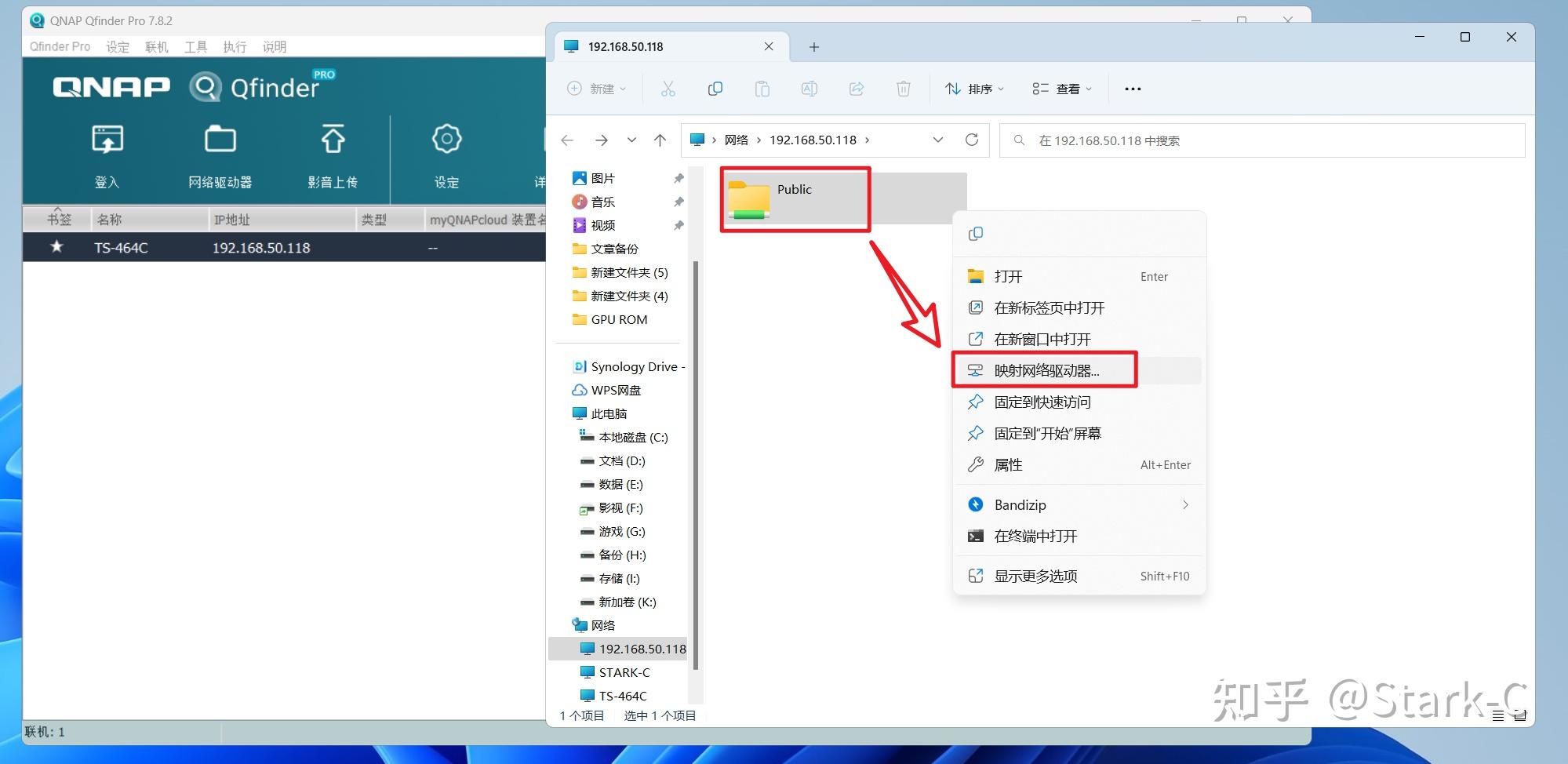Image resolution: width=1568 pixels, height=764 pixels.
Task: Click 网络 in the address bar breadcrumb
Action: coord(737,140)
